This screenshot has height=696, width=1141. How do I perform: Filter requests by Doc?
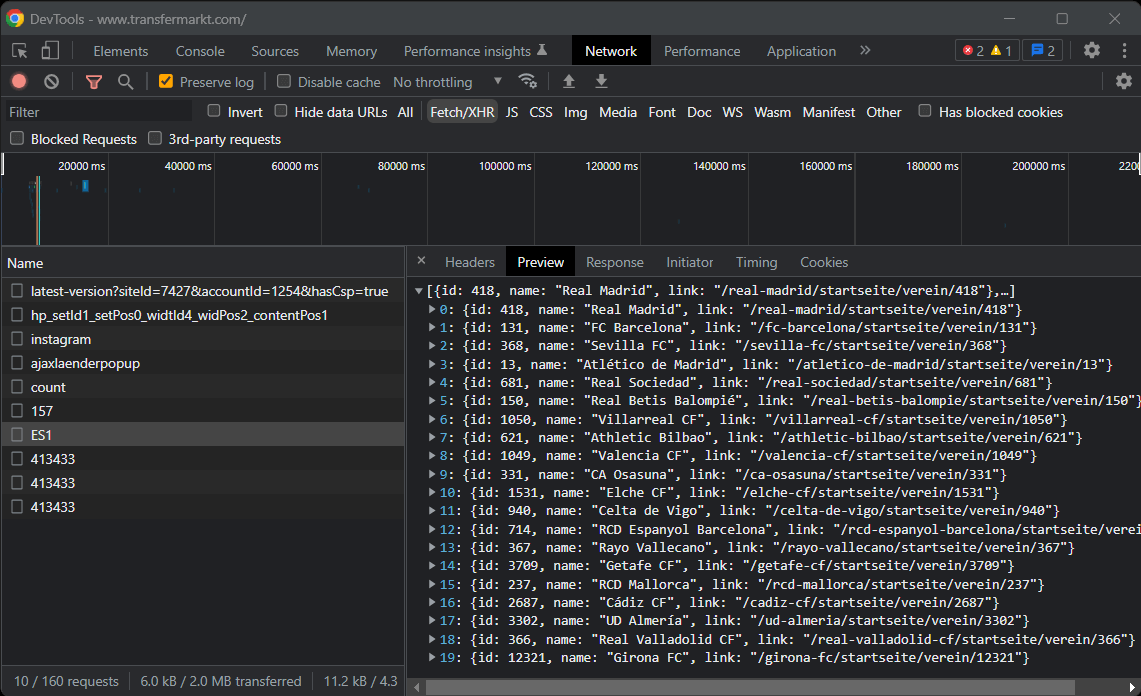[699, 112]
